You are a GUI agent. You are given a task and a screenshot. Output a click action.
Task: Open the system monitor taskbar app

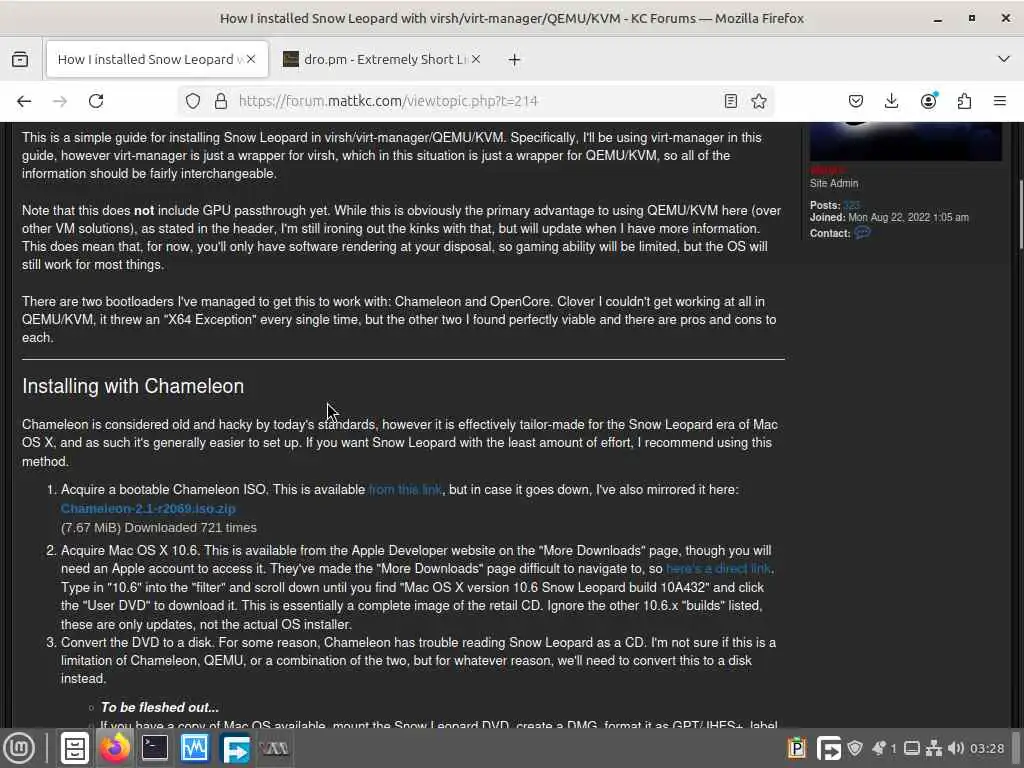pos(195,748)
